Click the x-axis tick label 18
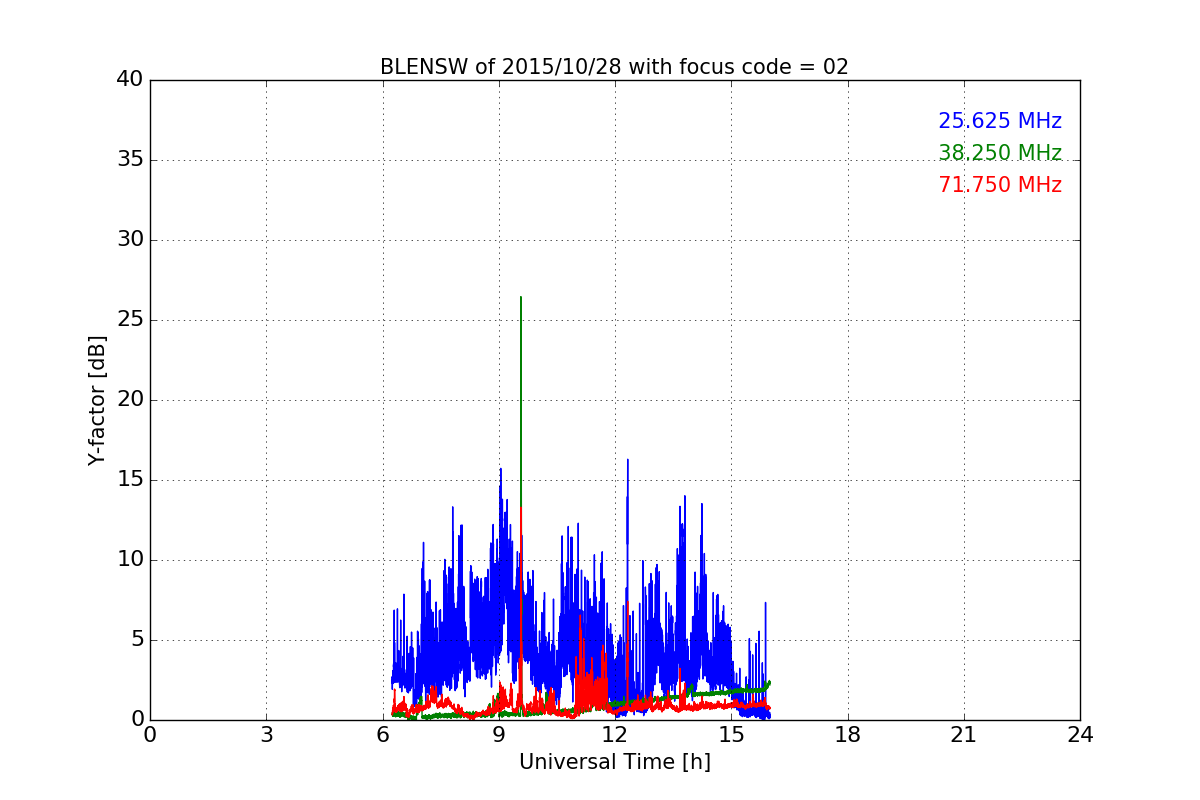Viewport: 1200px width, 800px height. [x=848, y=734]
